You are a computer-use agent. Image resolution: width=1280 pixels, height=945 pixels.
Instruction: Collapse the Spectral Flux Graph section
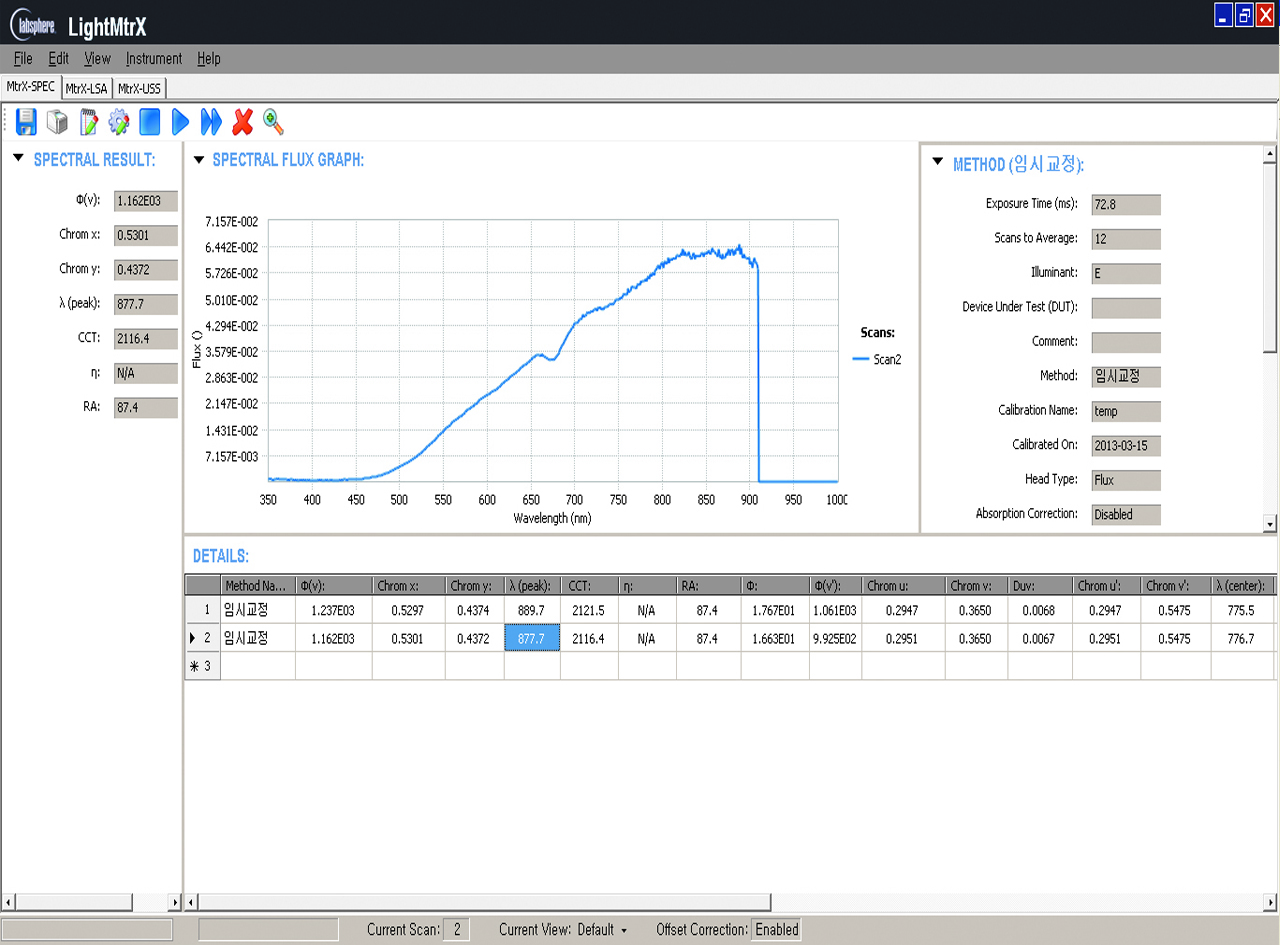(198, 159)
